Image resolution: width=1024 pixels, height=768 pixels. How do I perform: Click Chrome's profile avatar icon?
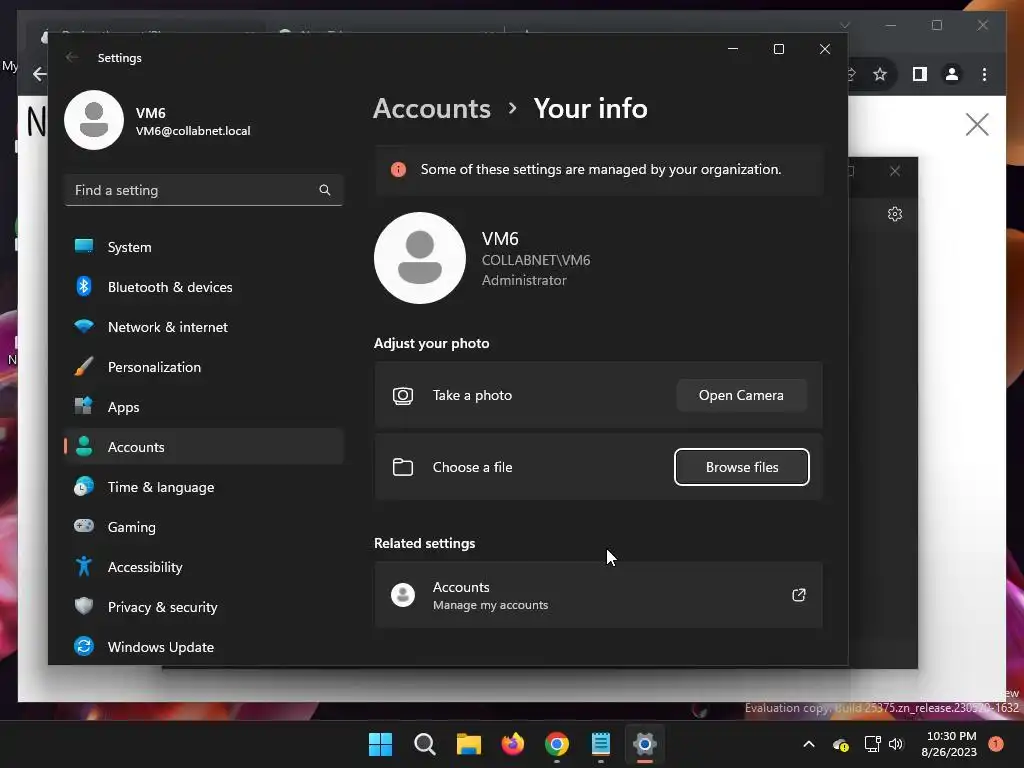[x=952, y=74]
